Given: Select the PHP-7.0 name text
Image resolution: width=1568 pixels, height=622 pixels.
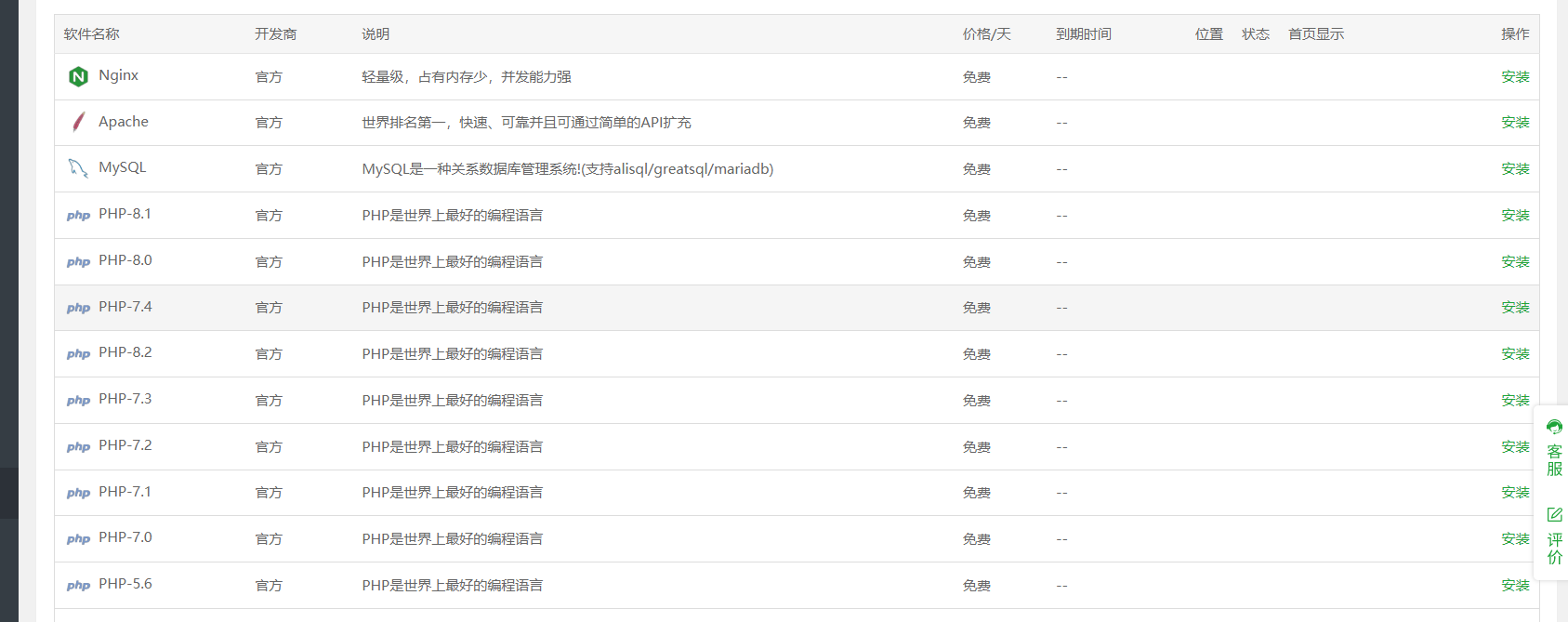Looking at the screenshot, I should (125, 537).
